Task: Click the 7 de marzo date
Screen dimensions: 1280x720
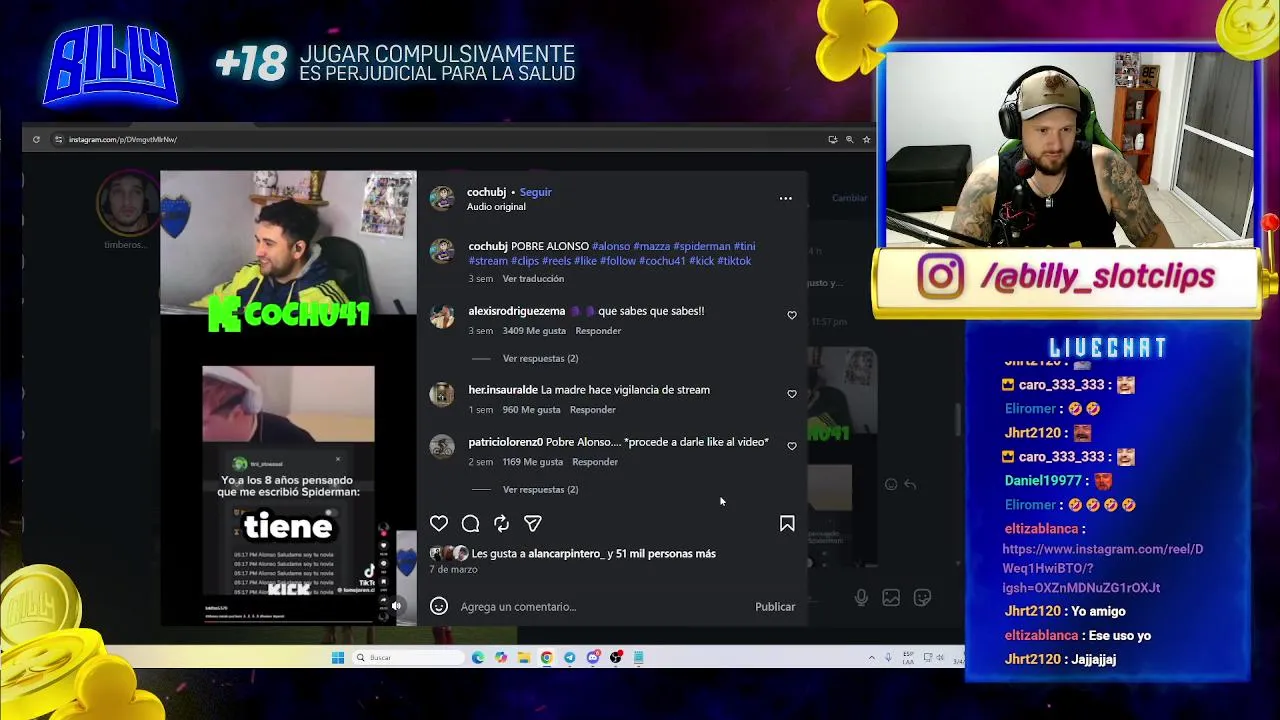Action: tap(453, 570)
